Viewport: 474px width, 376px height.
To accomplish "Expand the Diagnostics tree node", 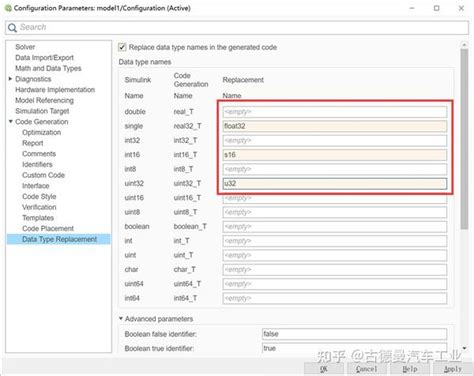I will [x=10, y=79].
